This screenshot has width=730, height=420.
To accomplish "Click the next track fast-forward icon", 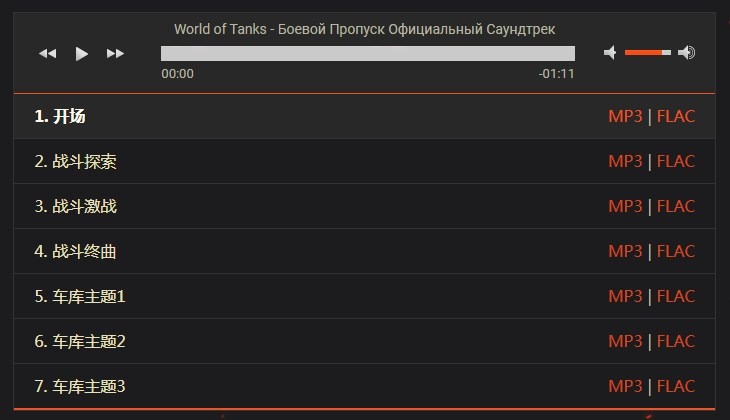I will point(115,54).
